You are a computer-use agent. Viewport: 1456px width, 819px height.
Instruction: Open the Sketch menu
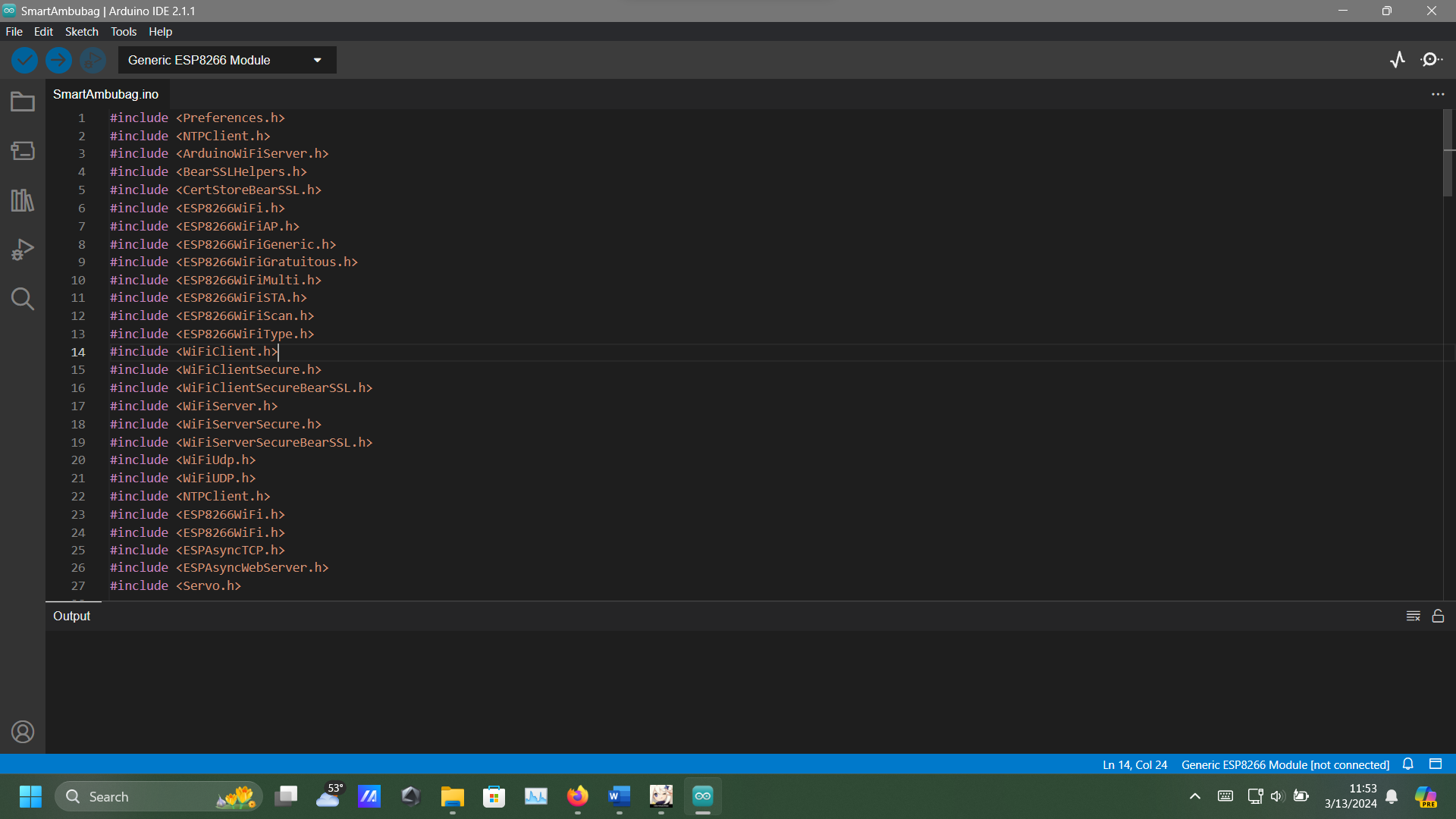pyautogui.click(x=82, y=32)
